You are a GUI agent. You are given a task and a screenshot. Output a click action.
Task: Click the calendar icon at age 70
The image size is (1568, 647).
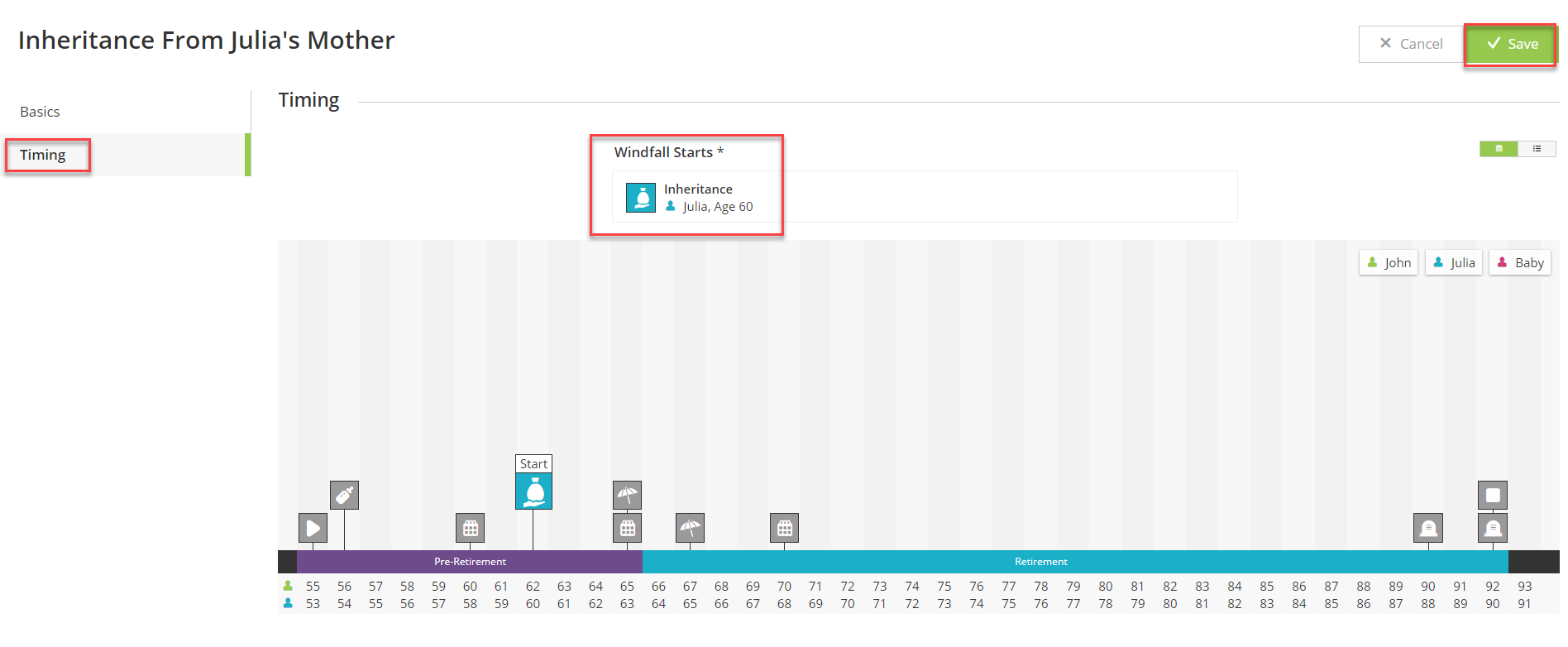click(x=784, y=528)
